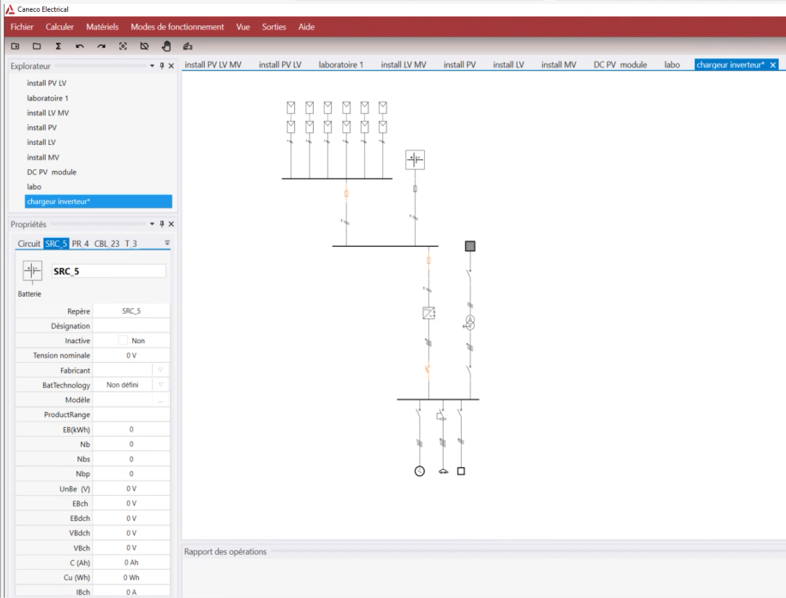This screenshot has height=598, width=786.
Task: Open the BatTechnology dropdown
Action: point(160,385)
